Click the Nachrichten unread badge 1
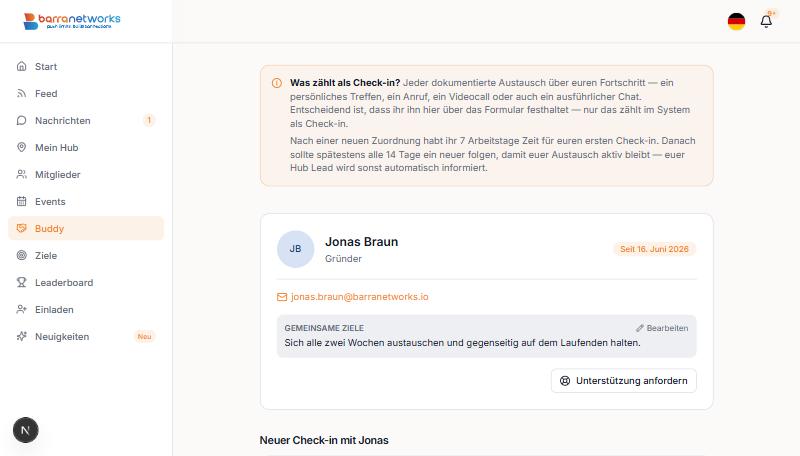This screenshot has height=456, width=800. pyautogui.click(x=149, y=120)
